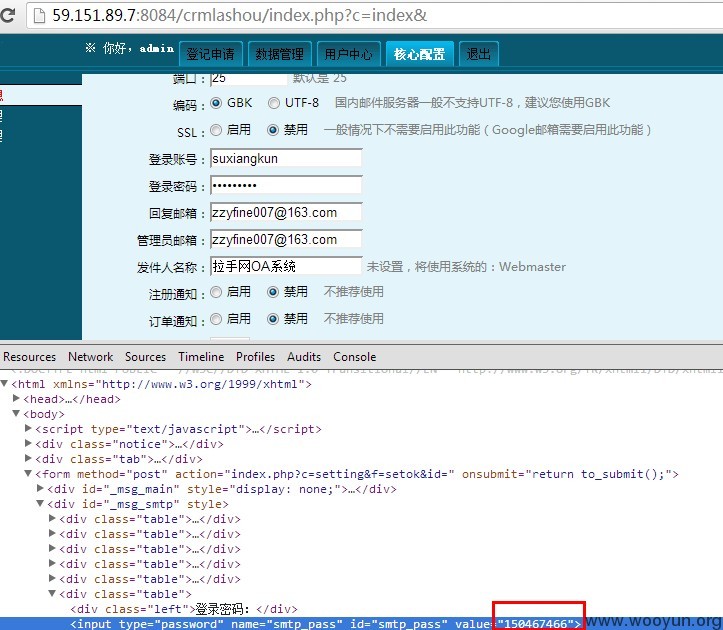Expand the div class notice node

(28, 443)
